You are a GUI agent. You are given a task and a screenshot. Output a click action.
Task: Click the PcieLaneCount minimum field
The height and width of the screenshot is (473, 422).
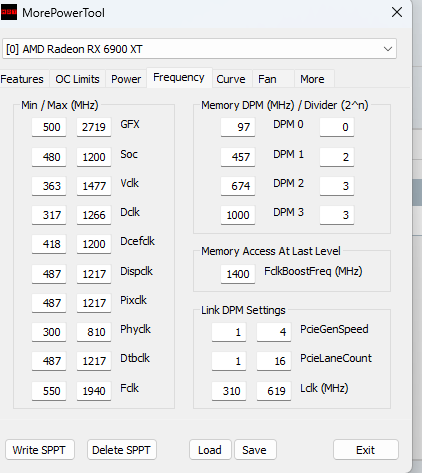(x=229, y=361)
